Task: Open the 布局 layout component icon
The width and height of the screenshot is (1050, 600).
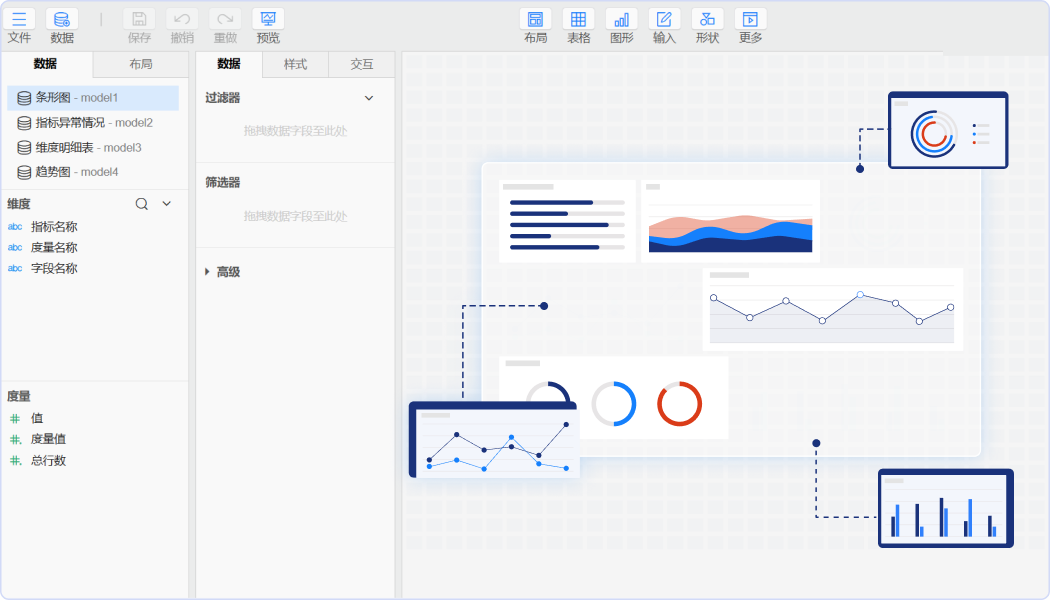Action: click(x=535, y=19)
